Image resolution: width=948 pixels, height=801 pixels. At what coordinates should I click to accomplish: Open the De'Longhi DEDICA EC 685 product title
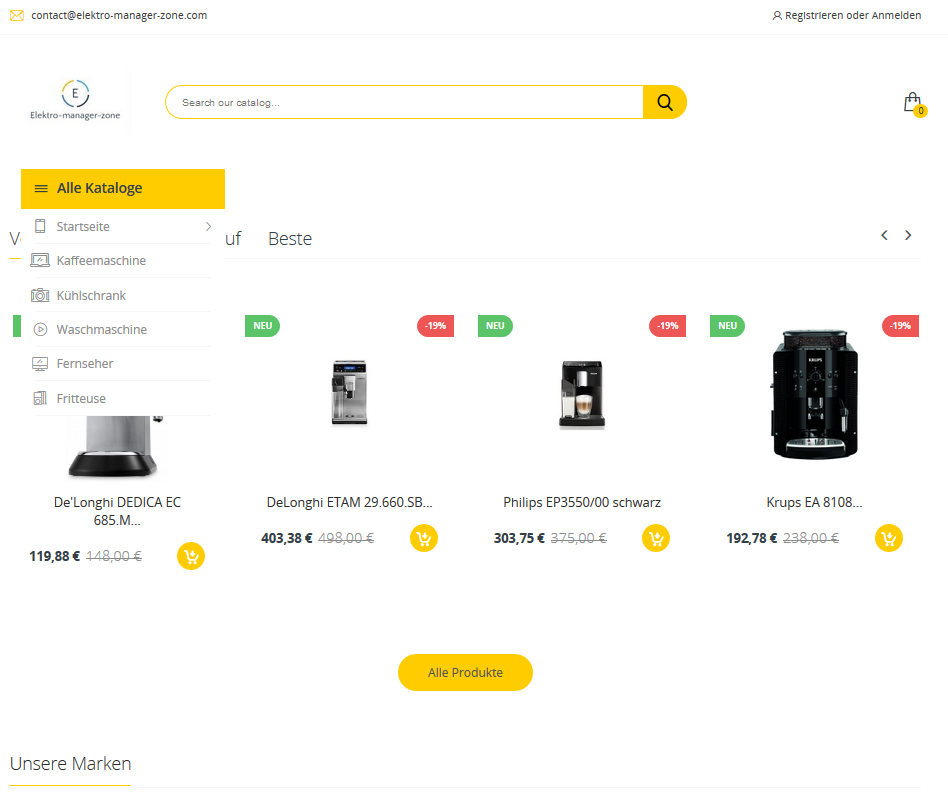tap(117, 511)
